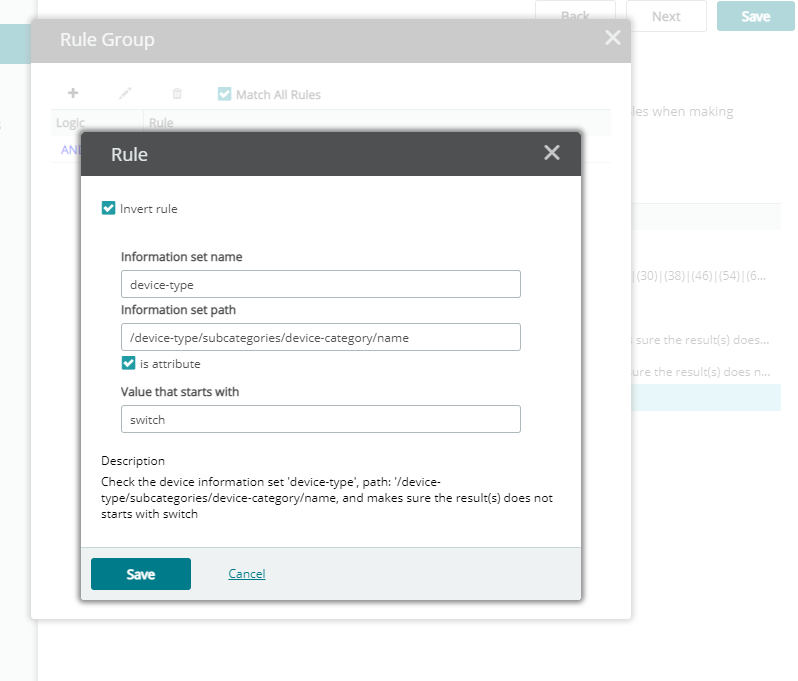Click Next button in background page
The width and height of the screenshot is (798, 681).
click(x=666, y=16)
